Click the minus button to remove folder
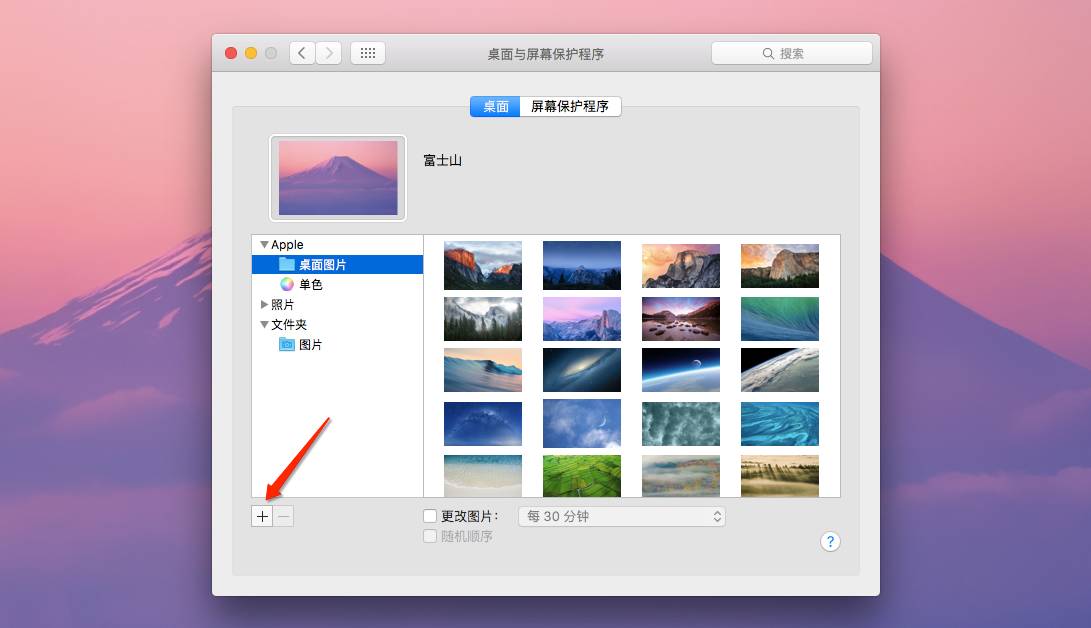The height and width of the screenshot is (628, 1091). coord(283,517)
